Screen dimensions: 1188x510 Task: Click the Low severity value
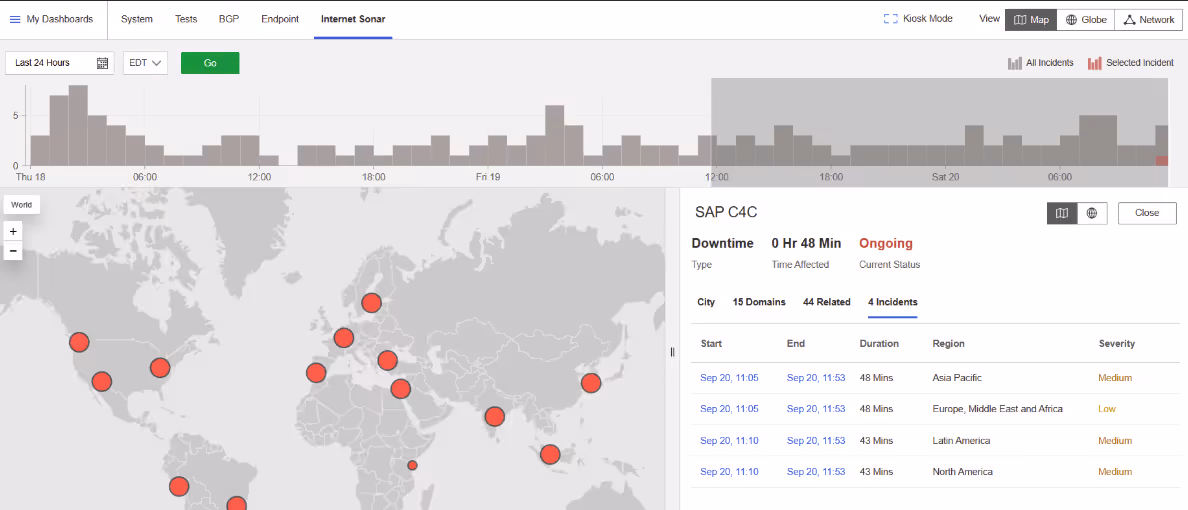click(1107, 408)
